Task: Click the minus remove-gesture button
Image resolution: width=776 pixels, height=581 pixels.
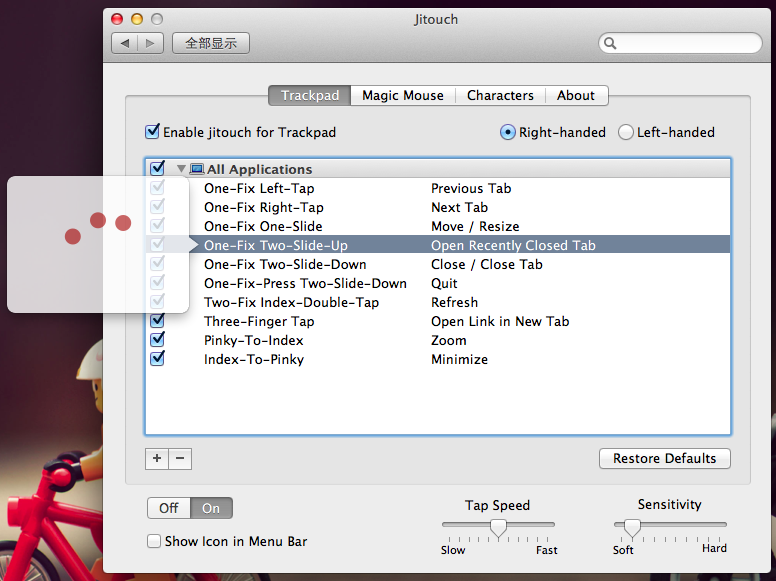Action: (x=180, y=458)
